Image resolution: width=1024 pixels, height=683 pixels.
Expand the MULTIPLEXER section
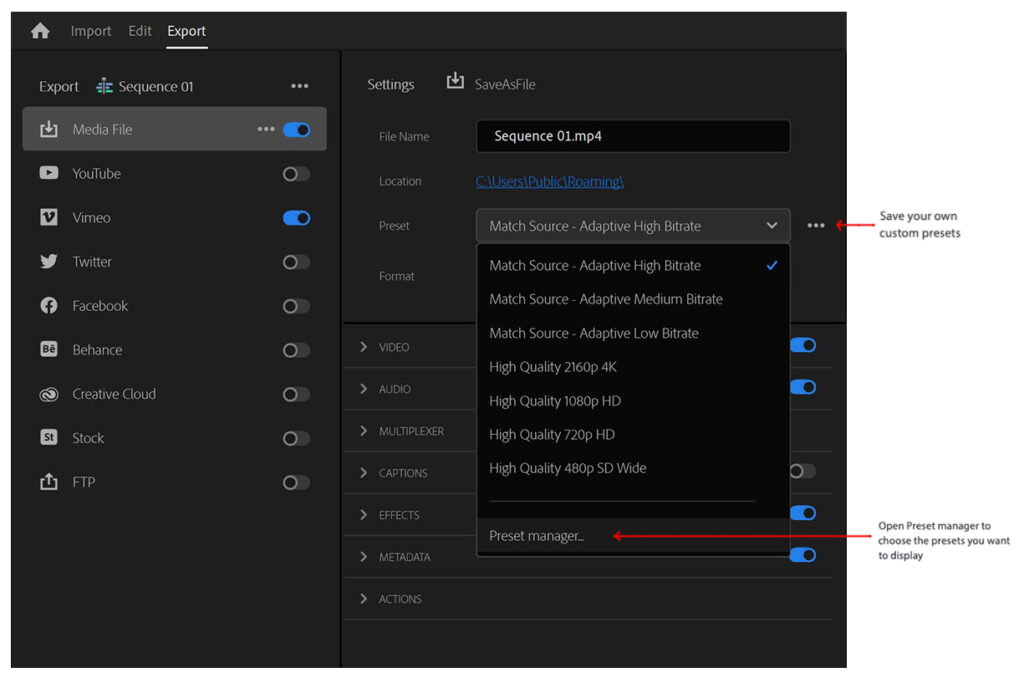[364, 431]
